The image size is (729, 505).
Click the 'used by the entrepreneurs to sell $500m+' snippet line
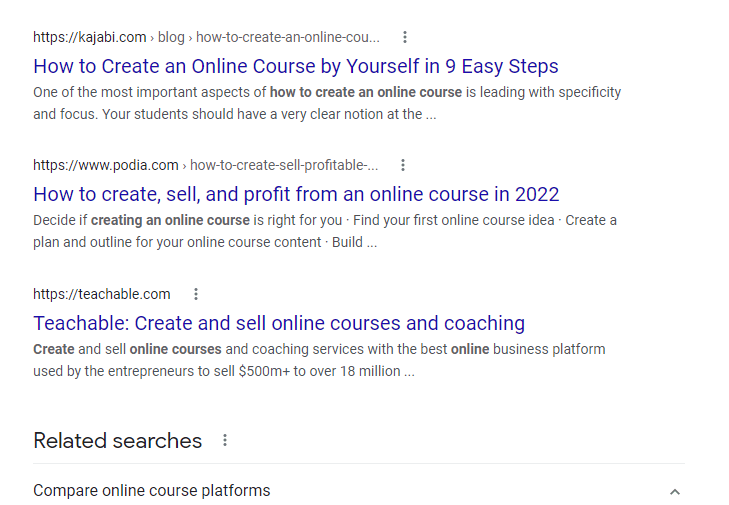tap(224, 371)
